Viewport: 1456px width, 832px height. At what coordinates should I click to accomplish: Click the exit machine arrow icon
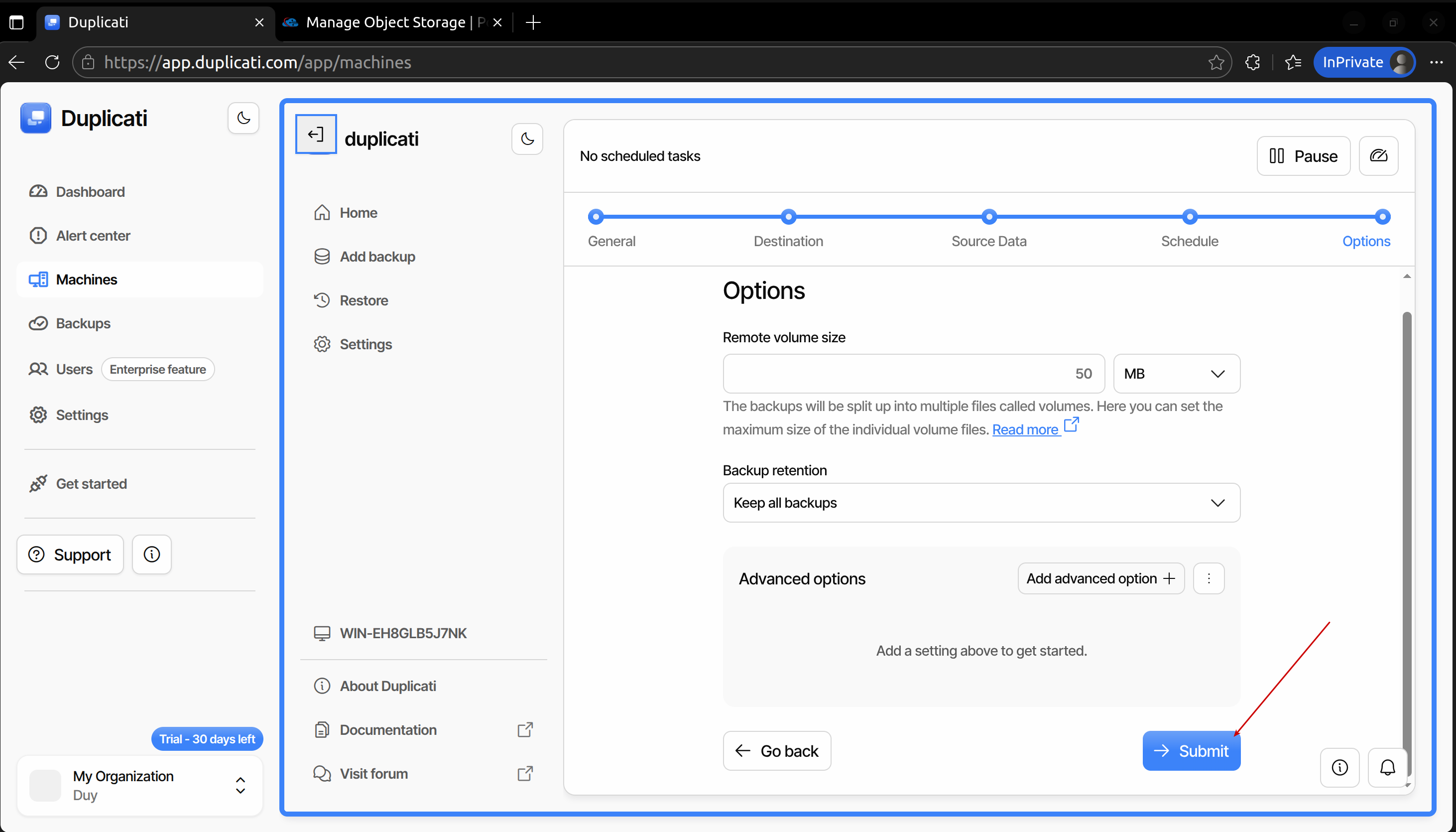316,135
